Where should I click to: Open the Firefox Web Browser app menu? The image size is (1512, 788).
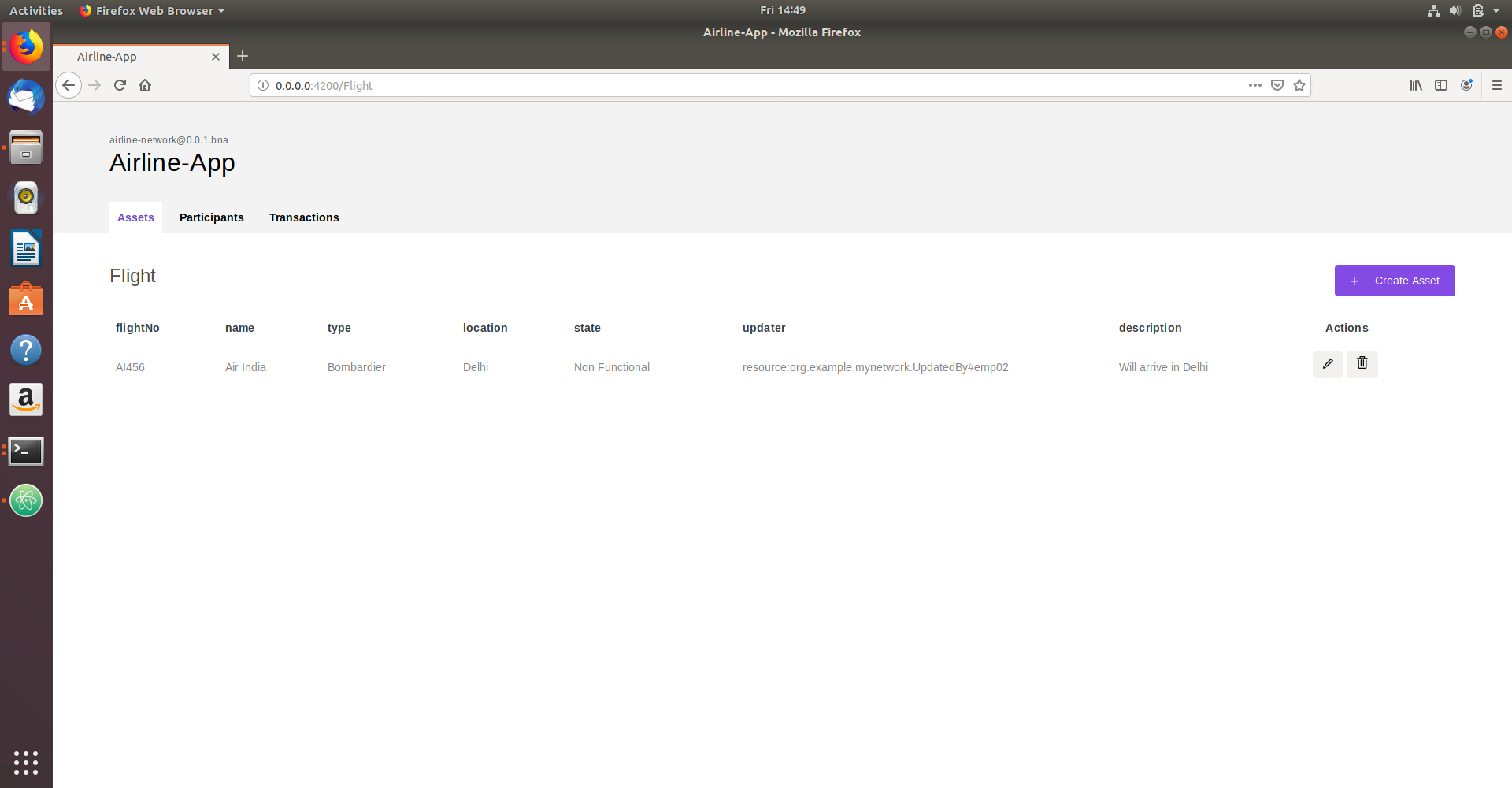pos(151,10)
